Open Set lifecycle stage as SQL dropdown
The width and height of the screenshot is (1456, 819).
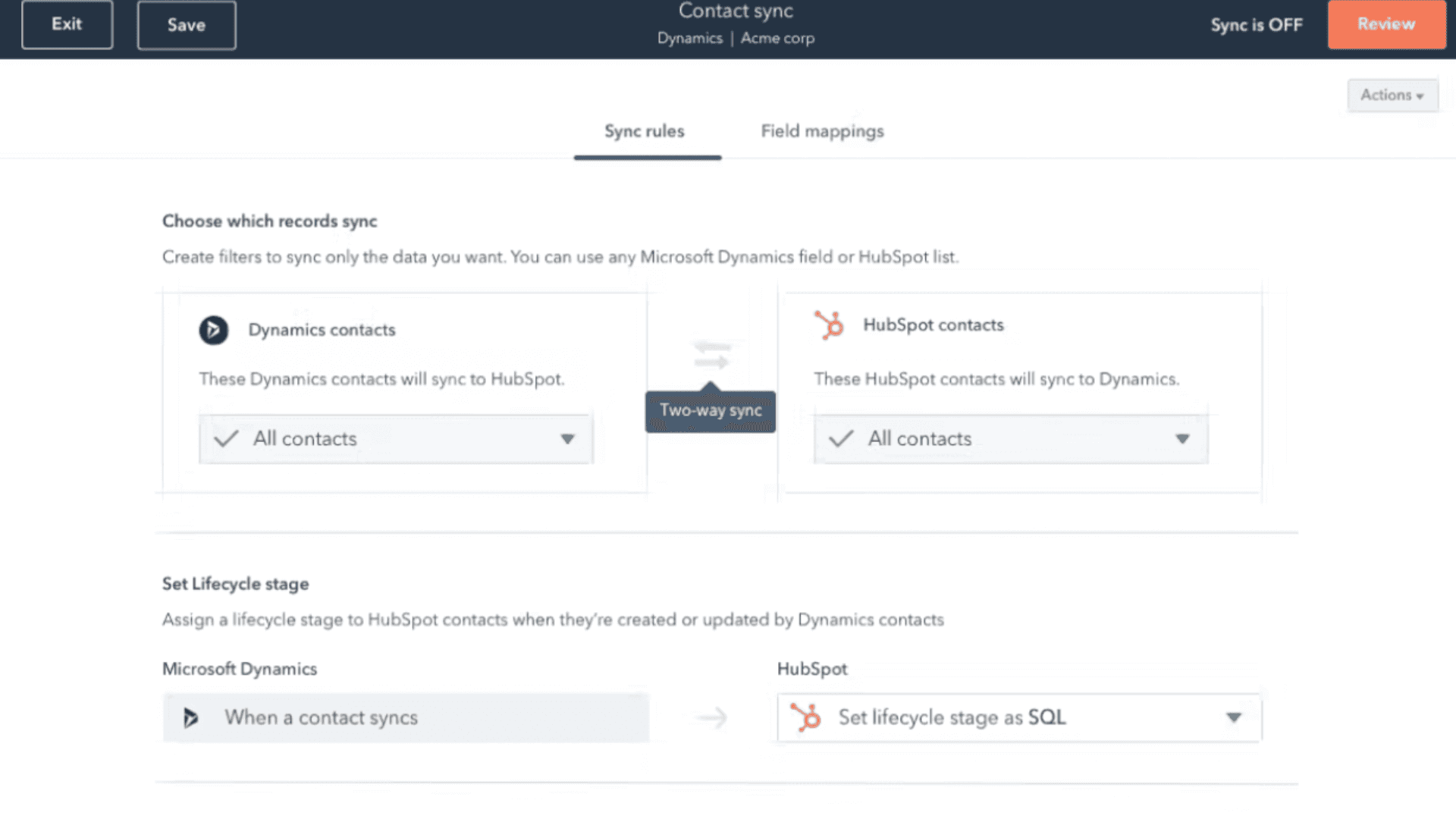click(x=1019, y=717)
